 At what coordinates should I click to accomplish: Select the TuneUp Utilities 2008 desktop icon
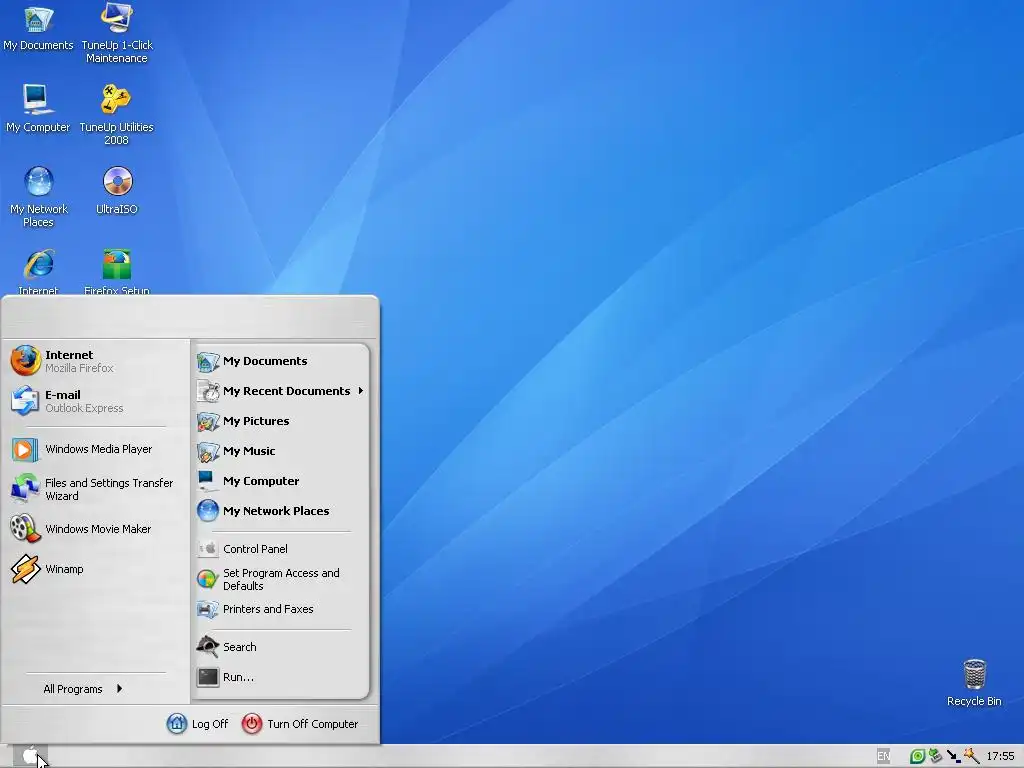[116, 114]
